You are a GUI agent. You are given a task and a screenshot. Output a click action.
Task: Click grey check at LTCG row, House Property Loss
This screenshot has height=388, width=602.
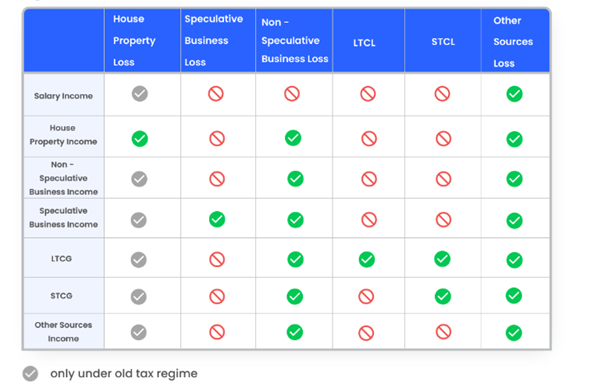tap(139, 259)
